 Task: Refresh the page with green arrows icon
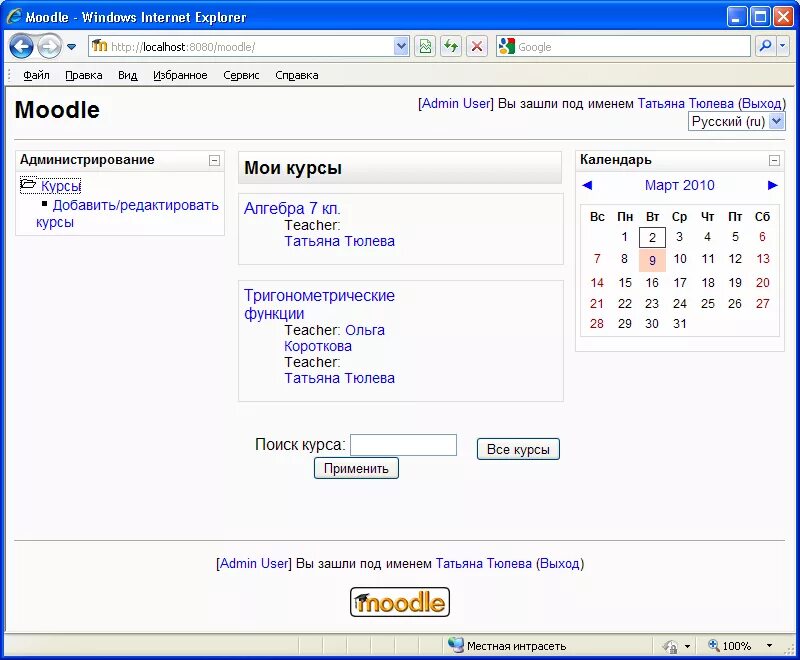[451, 47]
